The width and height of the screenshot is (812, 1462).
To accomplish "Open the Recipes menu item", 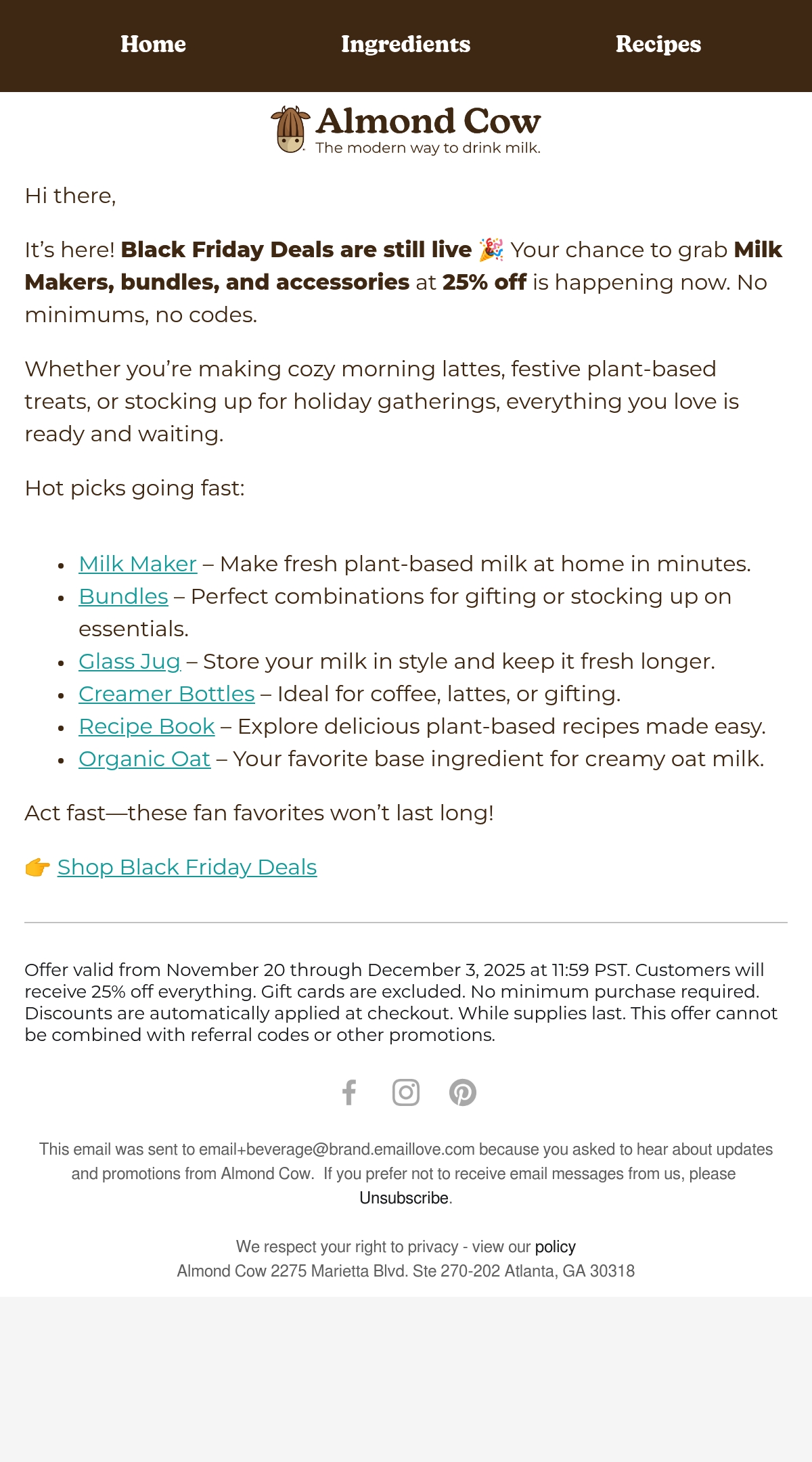I will (658, 44).
